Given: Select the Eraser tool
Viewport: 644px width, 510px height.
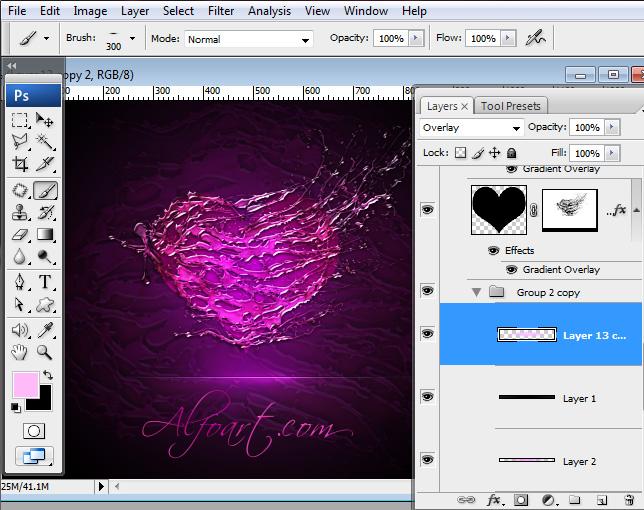Looking at the screenshot, I should click(x=20, y=234).
